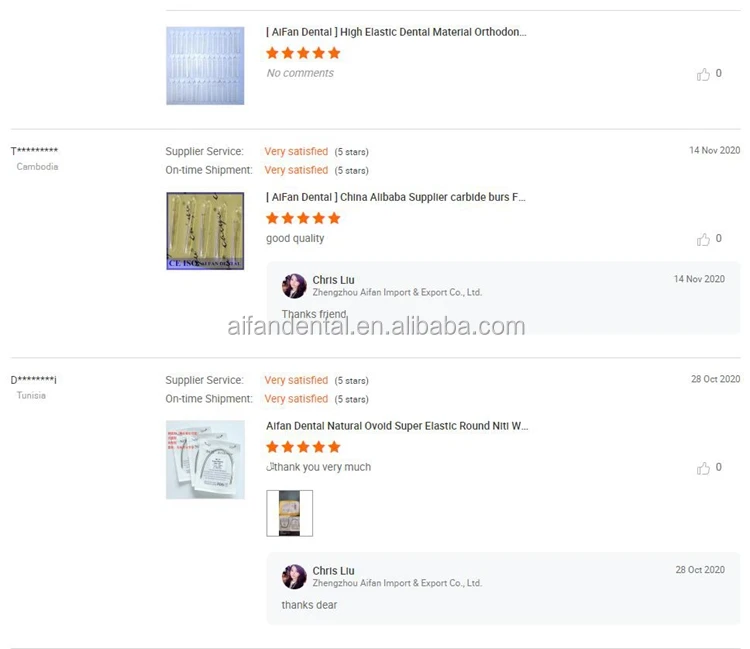Open Natural Ovoid Super Elastic Round Niti link

(397, 426)
